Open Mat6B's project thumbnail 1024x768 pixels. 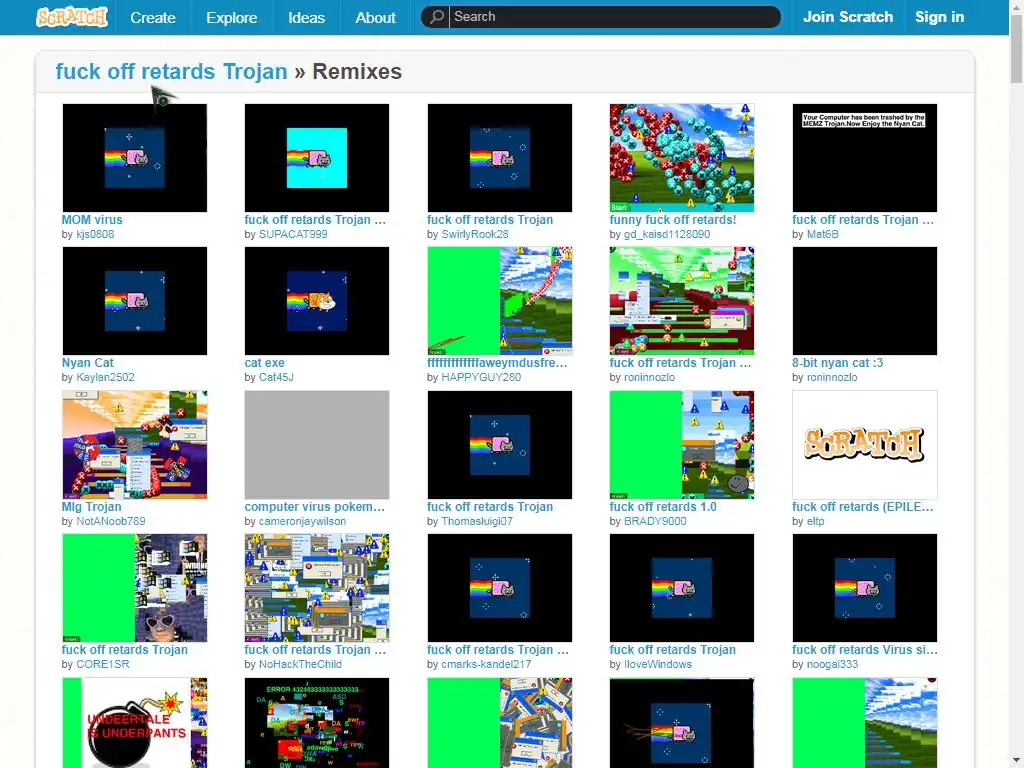pyautogui.click(x=865, y=157)
